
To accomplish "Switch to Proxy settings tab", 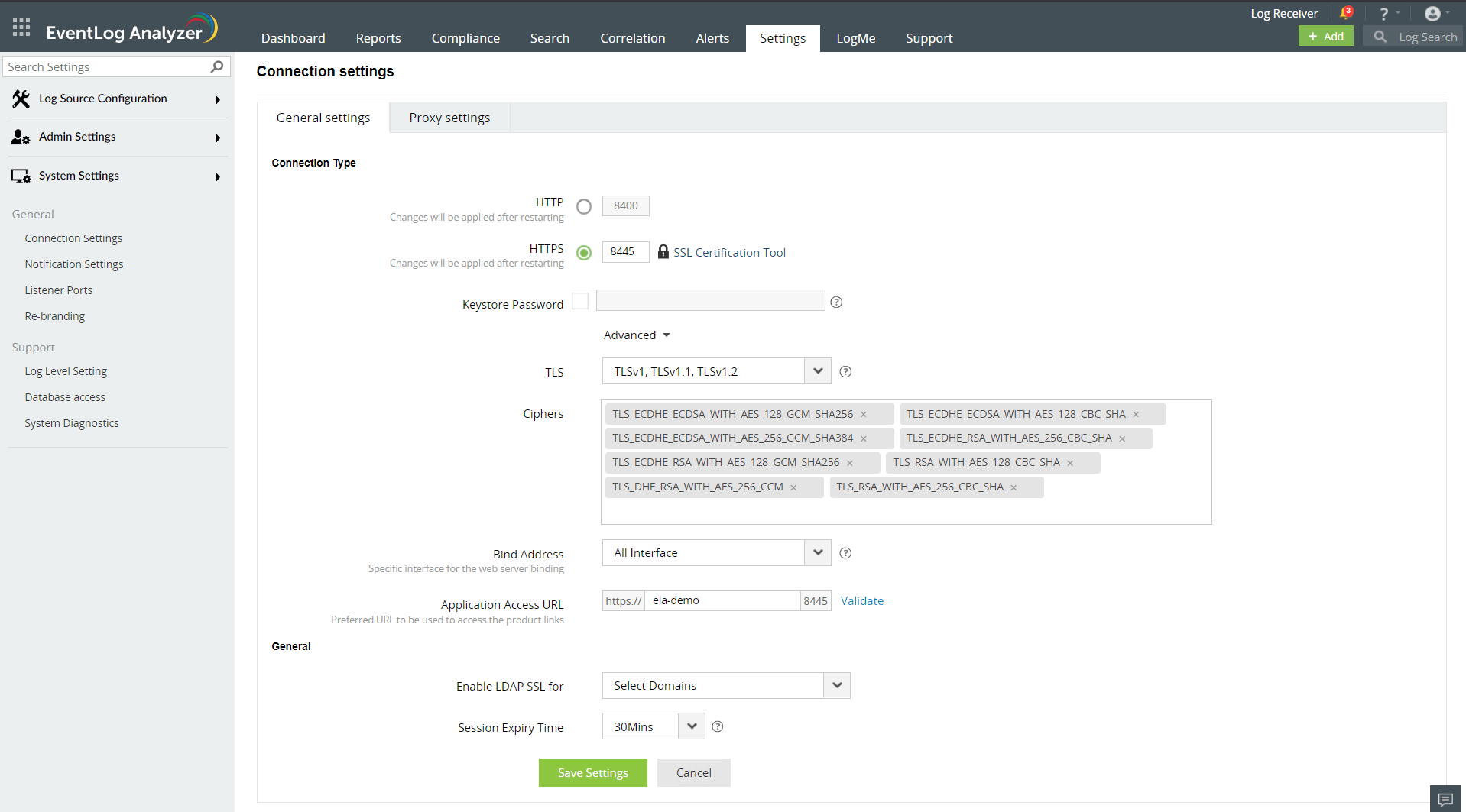I will click(x=449, y=118).
